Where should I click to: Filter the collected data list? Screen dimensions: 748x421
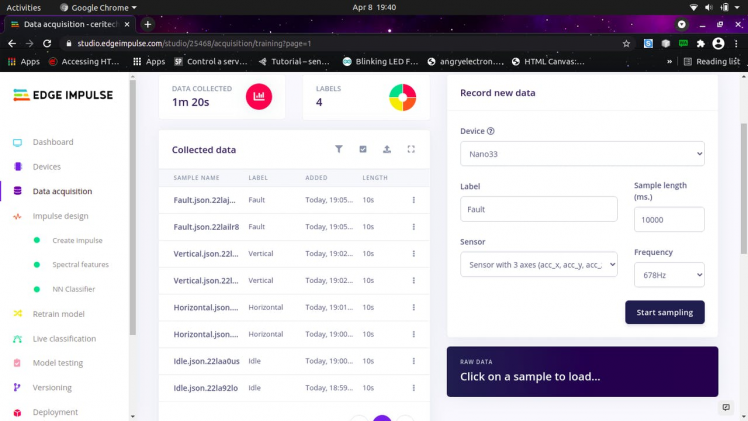[x=339, y=149]
